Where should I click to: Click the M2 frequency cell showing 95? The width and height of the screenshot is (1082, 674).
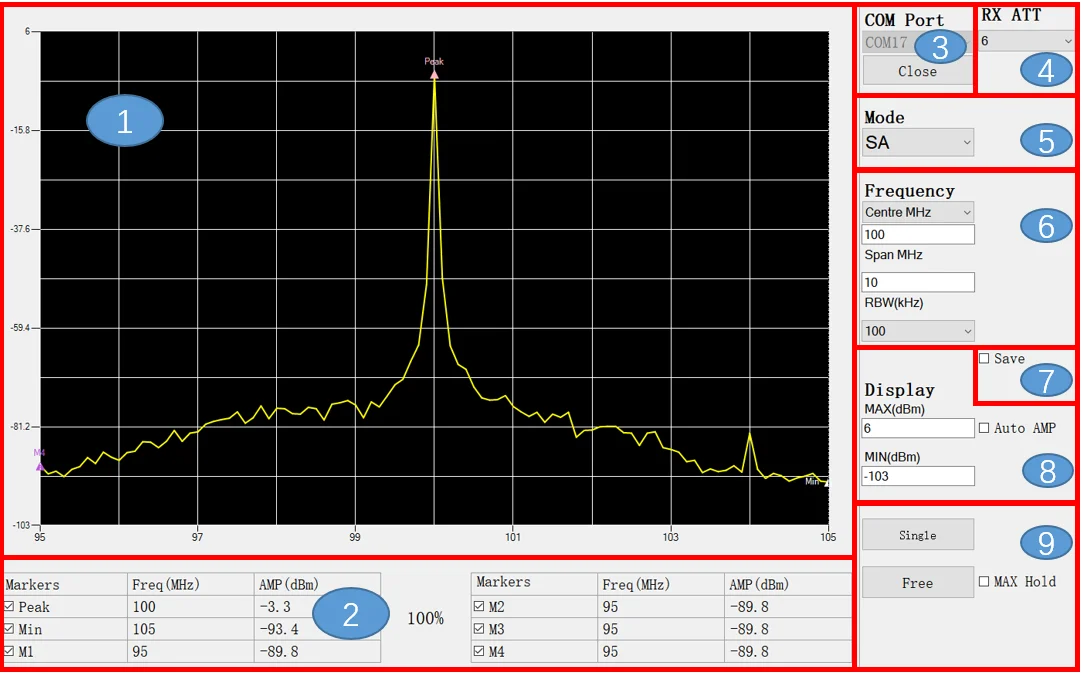pyautogui.click(x=661, y=607)
